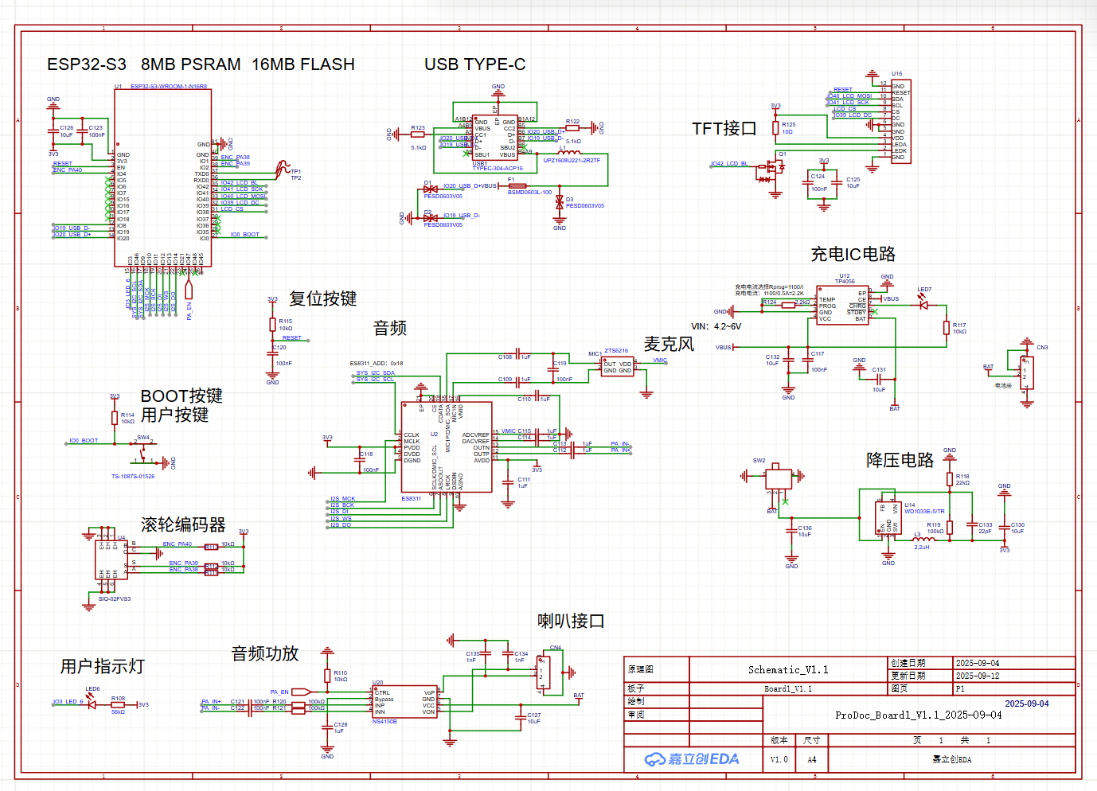The width and height of the screenshot is (1097, 791).
Task: Select the CN4 speaker connector symbol
Action: point(544,674)
